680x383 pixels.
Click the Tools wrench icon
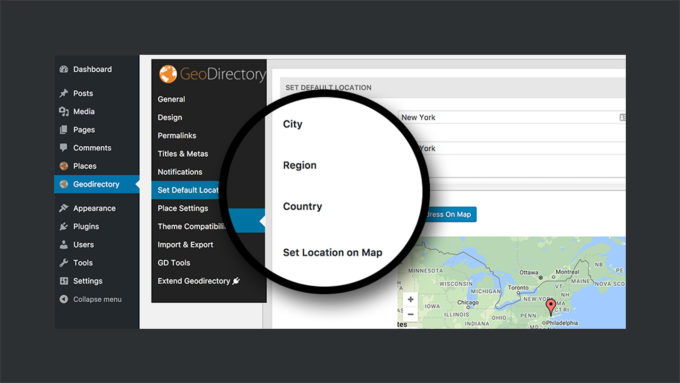tap(64, 262)
